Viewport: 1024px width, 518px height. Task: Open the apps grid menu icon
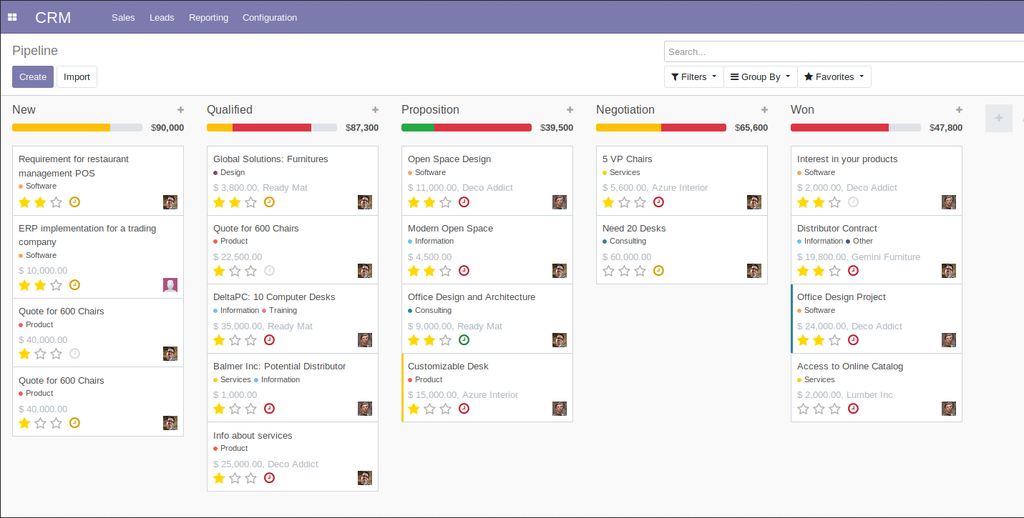[x=12, y=18]
